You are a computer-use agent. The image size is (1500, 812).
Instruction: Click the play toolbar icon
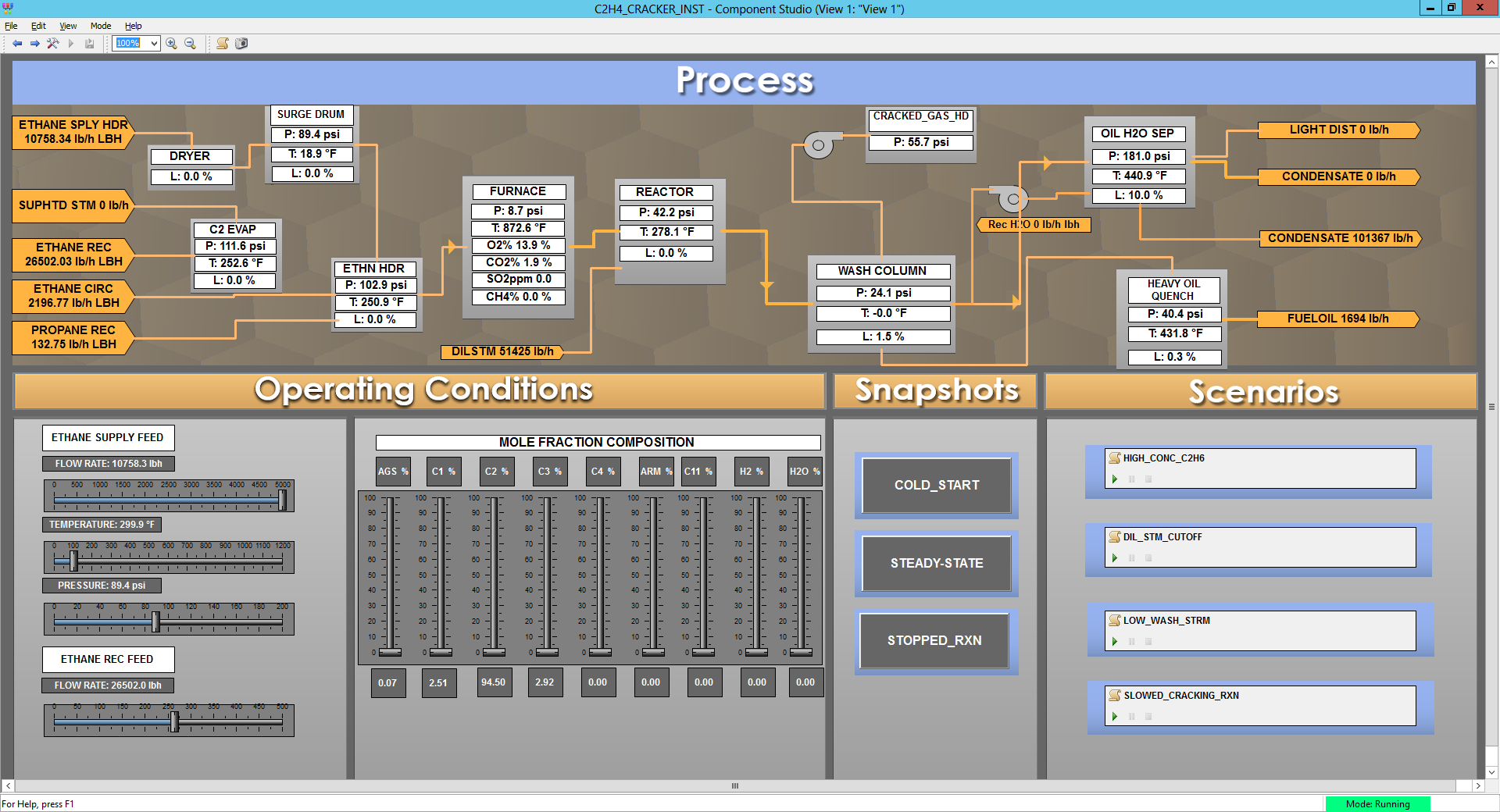coord(70,44)
